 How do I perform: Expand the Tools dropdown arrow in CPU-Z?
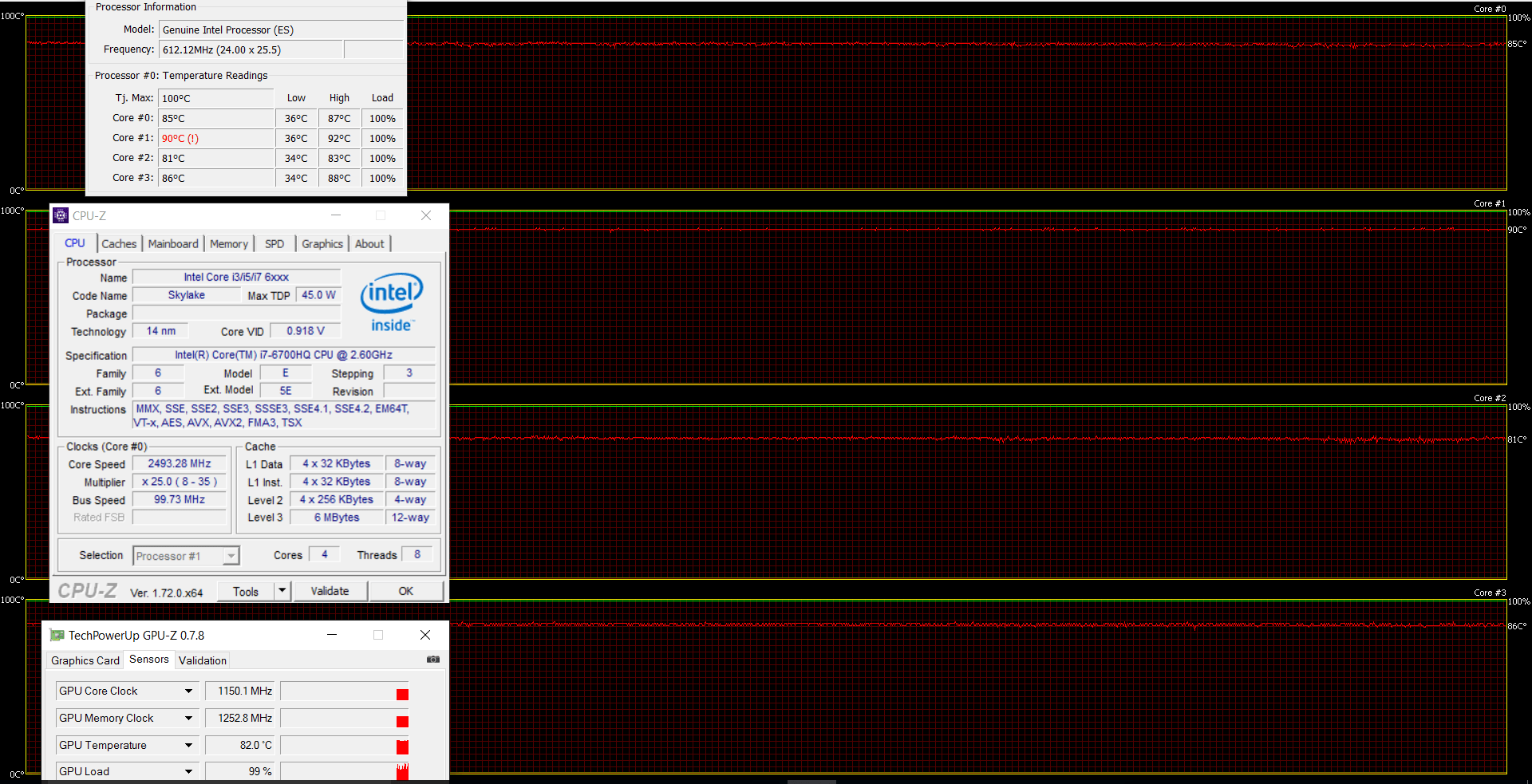click(282, 591)
